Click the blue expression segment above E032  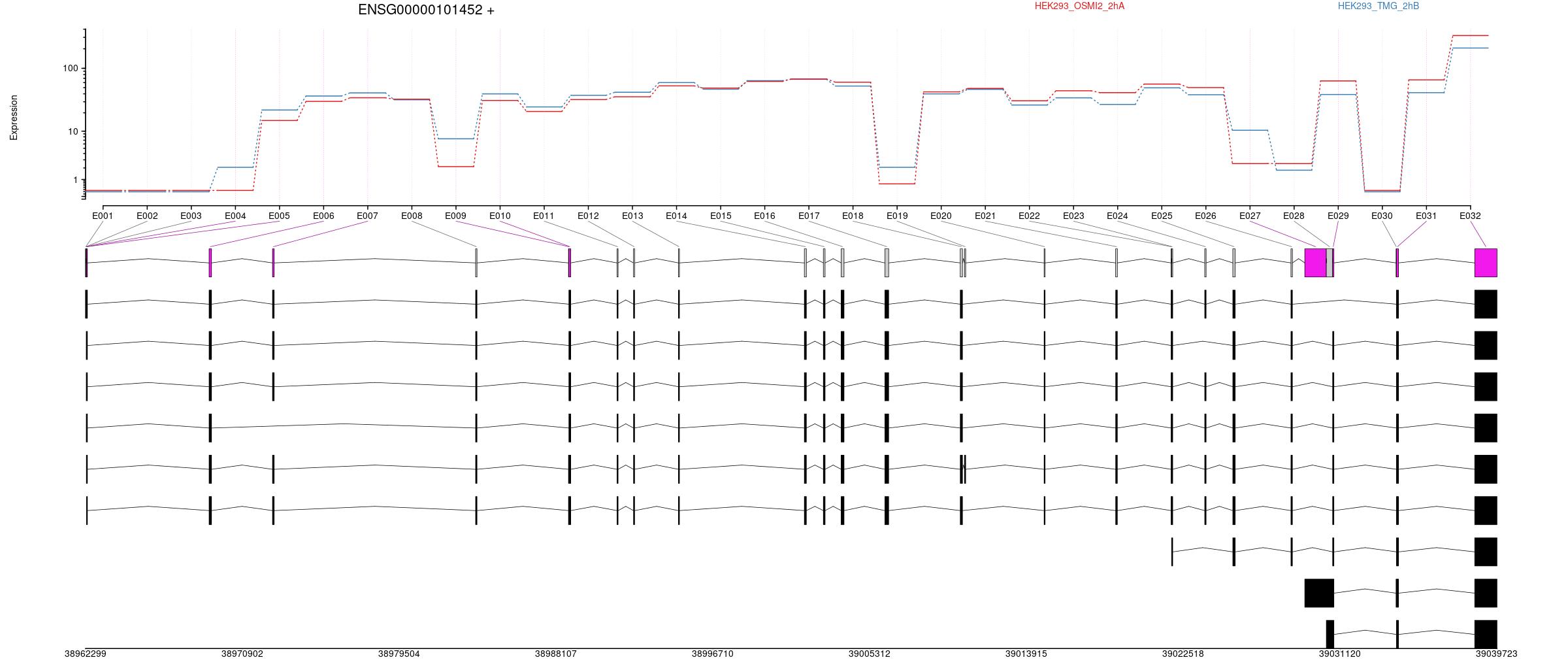pyautogui.click(x=1470, y=48)
